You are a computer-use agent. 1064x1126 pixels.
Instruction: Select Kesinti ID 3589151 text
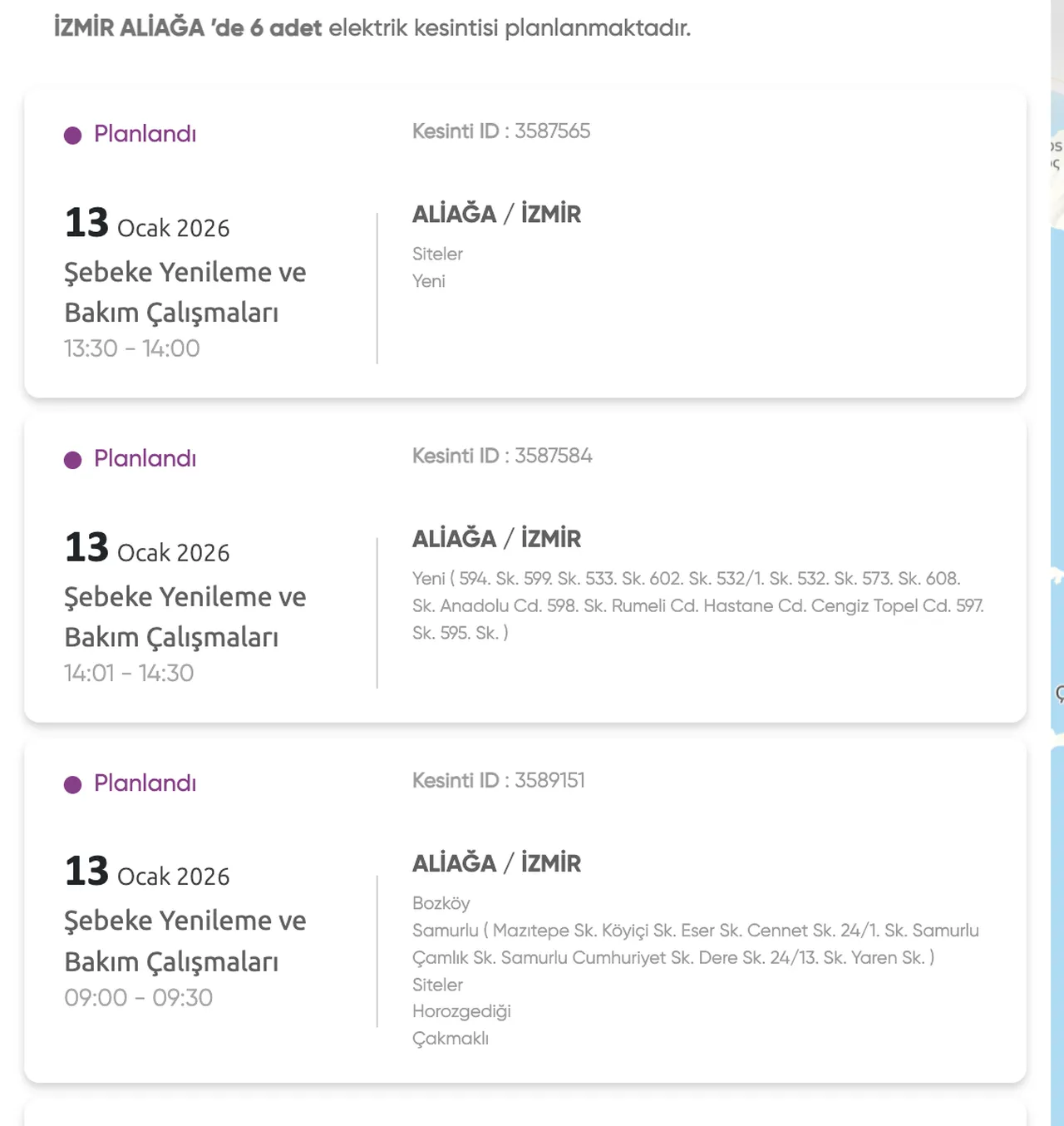point(499,780)
